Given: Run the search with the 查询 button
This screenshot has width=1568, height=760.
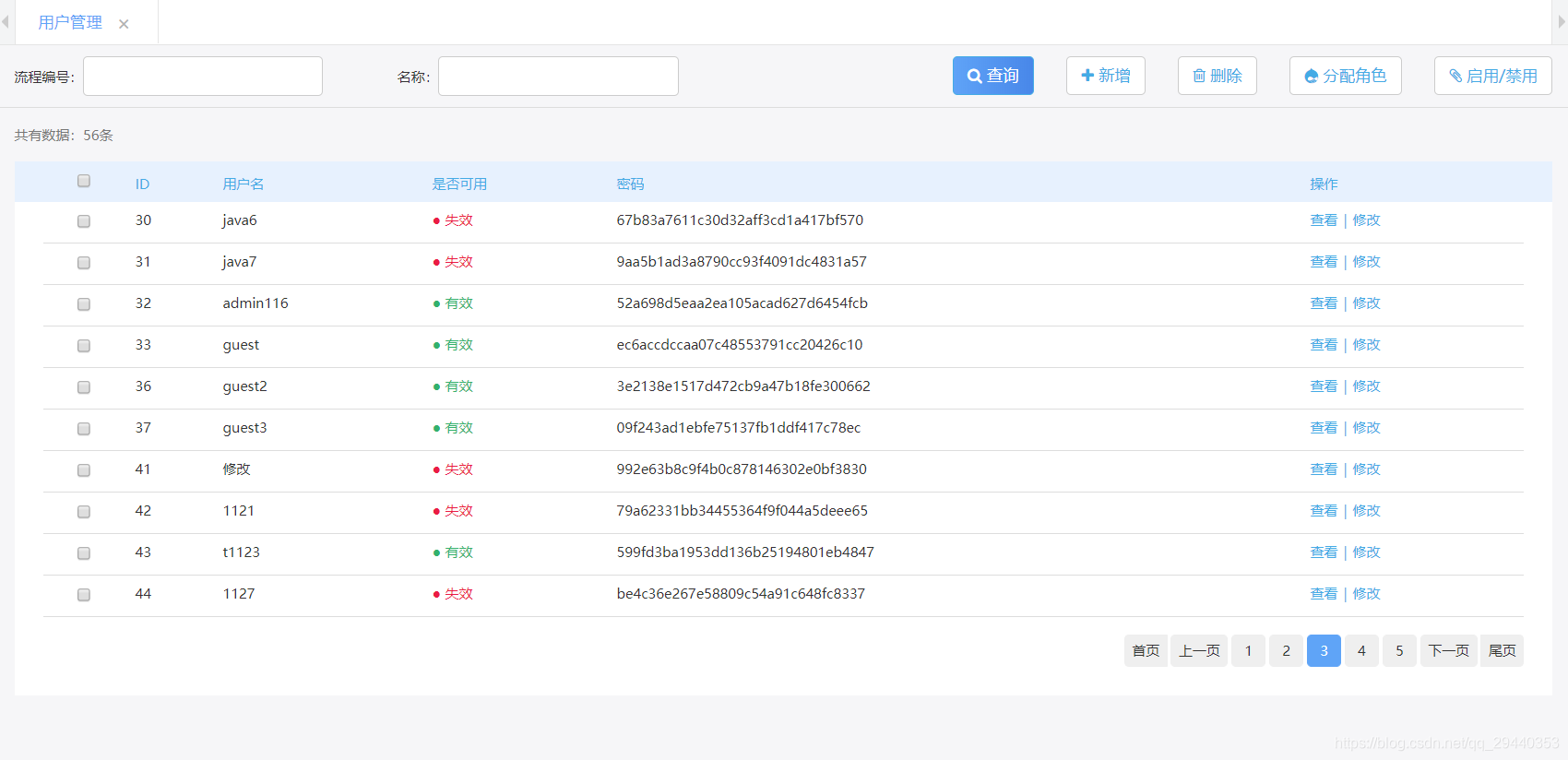Looking at the screenshot, I should (x=992, y=76).
